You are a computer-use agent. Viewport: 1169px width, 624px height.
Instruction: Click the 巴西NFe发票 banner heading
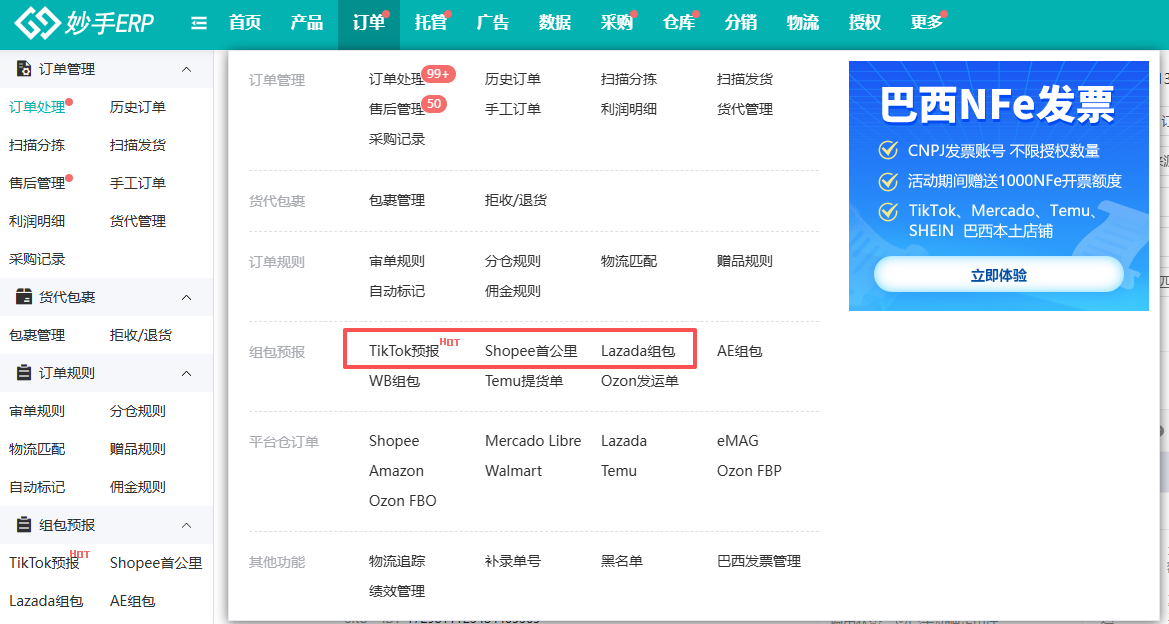pyautogui.click(x=997, y=105)
